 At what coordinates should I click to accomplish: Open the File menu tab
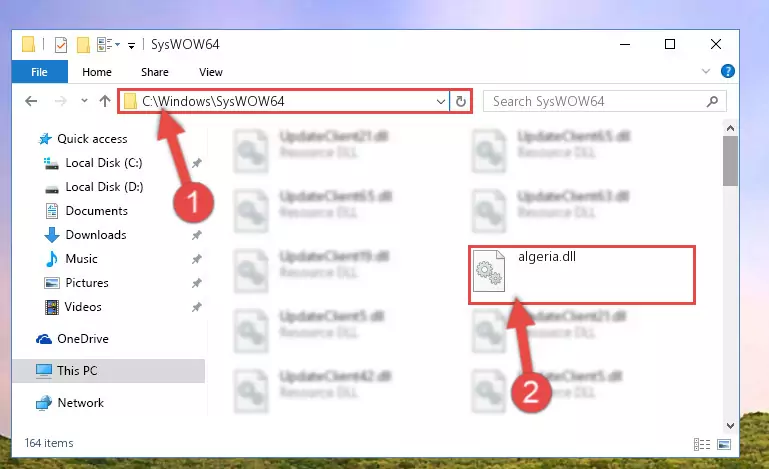pos(40,72)
